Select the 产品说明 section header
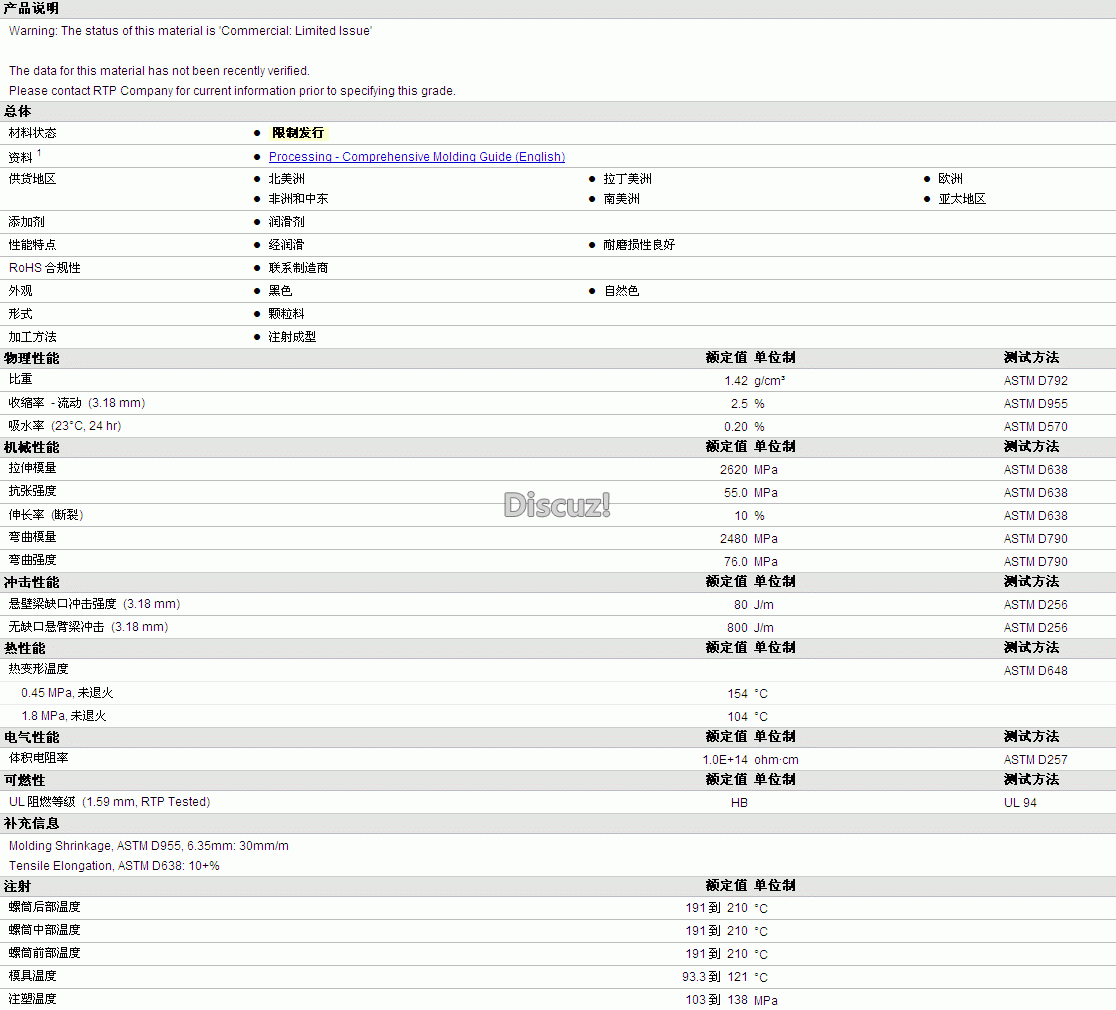Image resolution: width=1116 pixels, height=1010 pixels. (31, 8)
